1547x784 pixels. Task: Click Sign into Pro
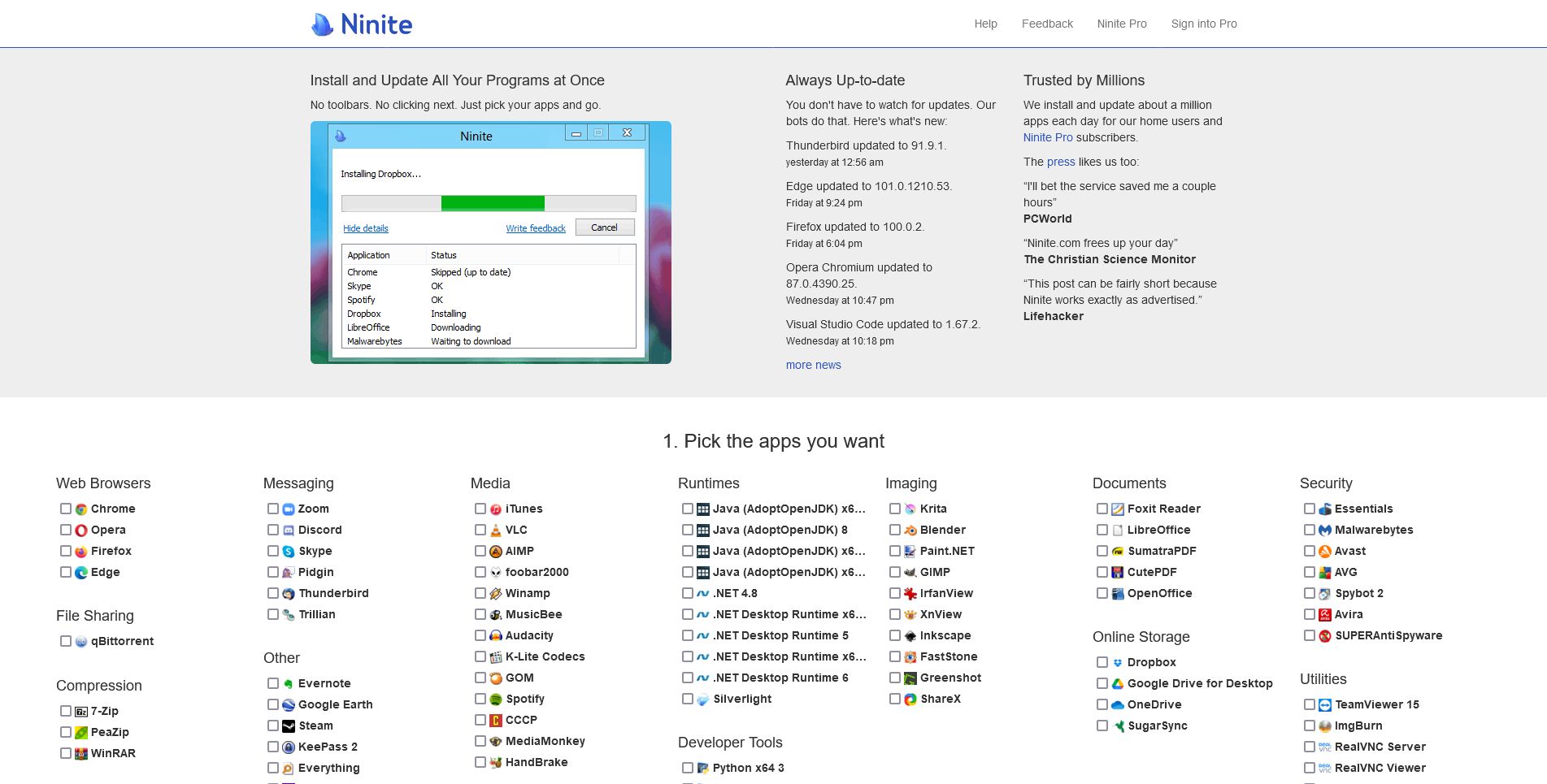(1204, 24)
